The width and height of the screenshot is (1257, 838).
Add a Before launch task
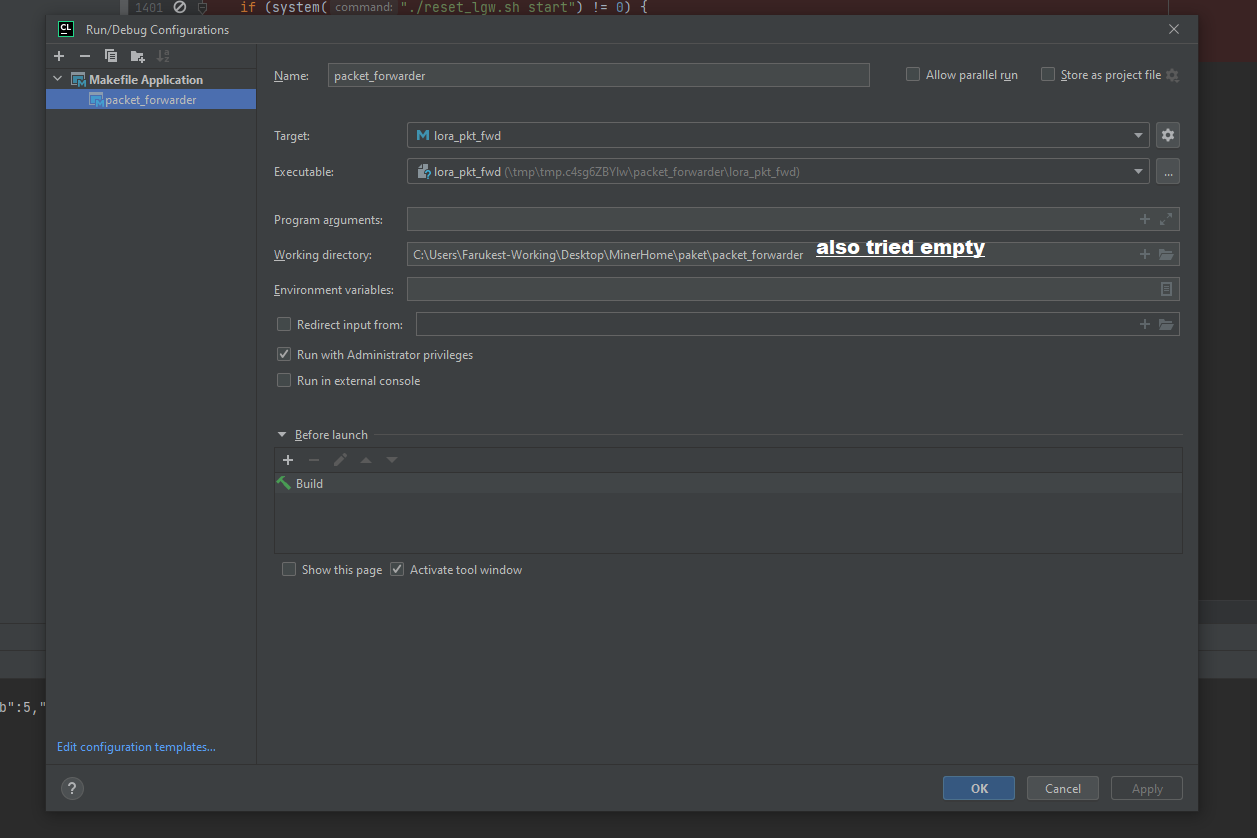point(288,460)
